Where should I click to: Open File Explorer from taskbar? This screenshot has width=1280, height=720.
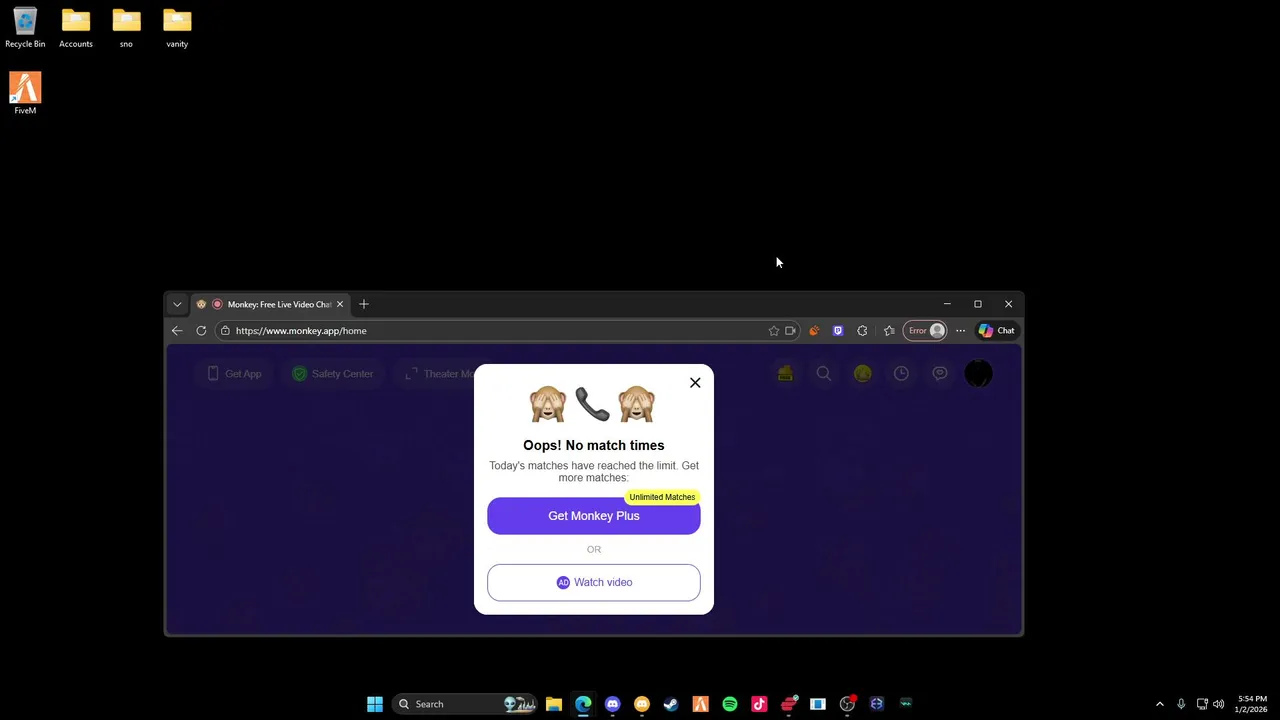[x=554, y=704]
